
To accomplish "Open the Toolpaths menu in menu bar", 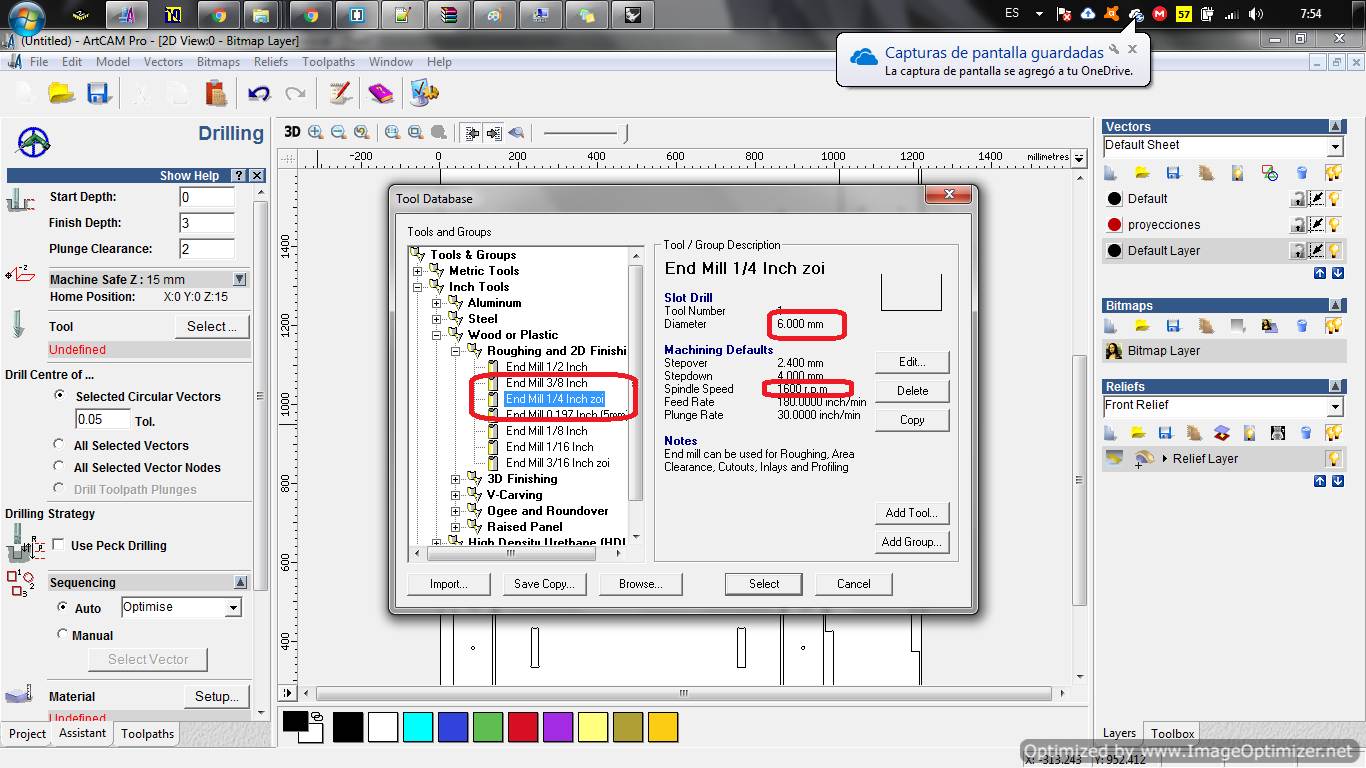I will coord(329,61).
